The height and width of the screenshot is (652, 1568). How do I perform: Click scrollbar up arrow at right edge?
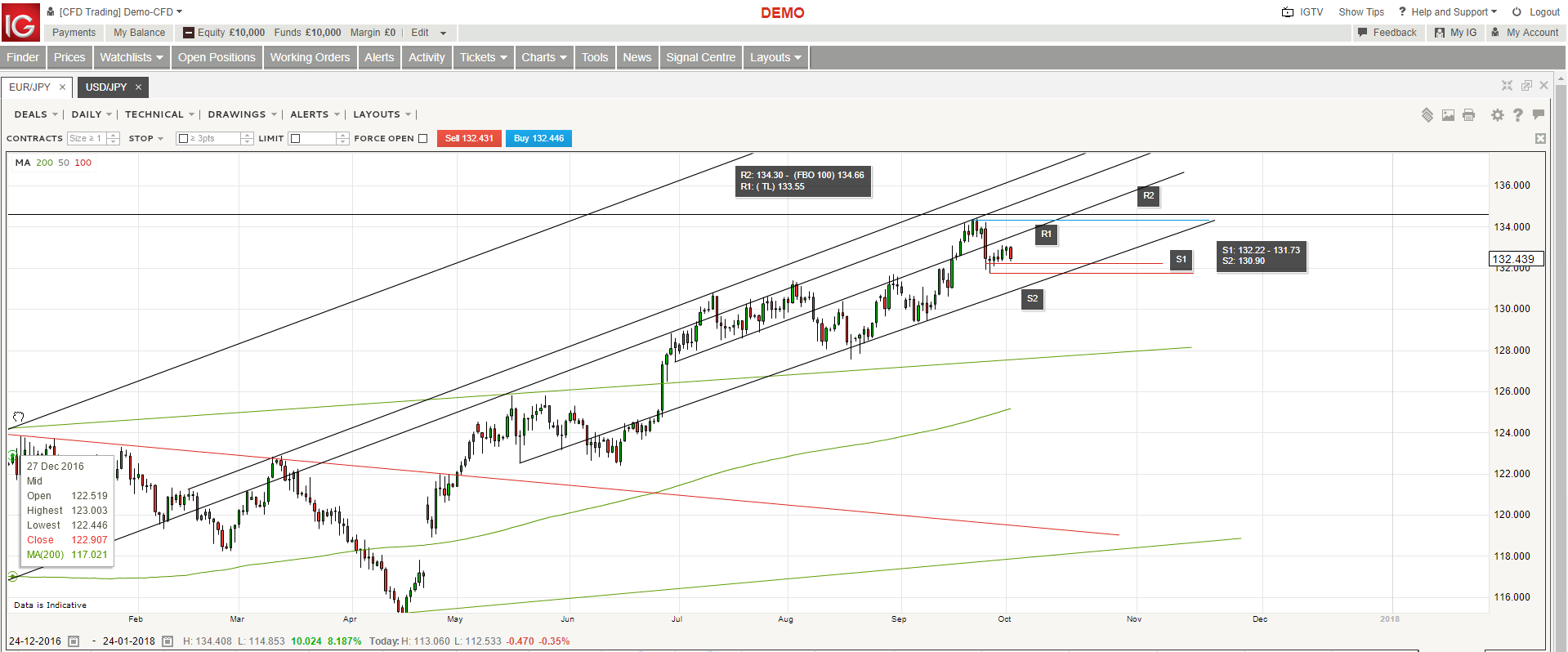tap(1560, 80)
